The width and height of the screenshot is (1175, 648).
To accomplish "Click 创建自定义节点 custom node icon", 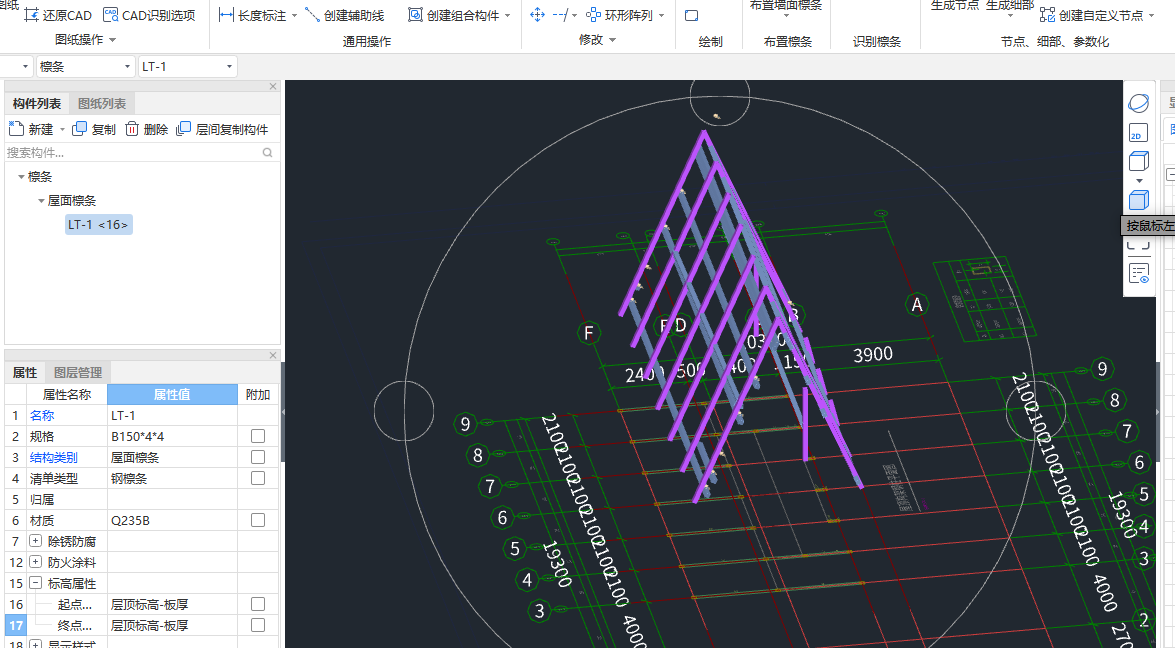I will point(1047,15).
